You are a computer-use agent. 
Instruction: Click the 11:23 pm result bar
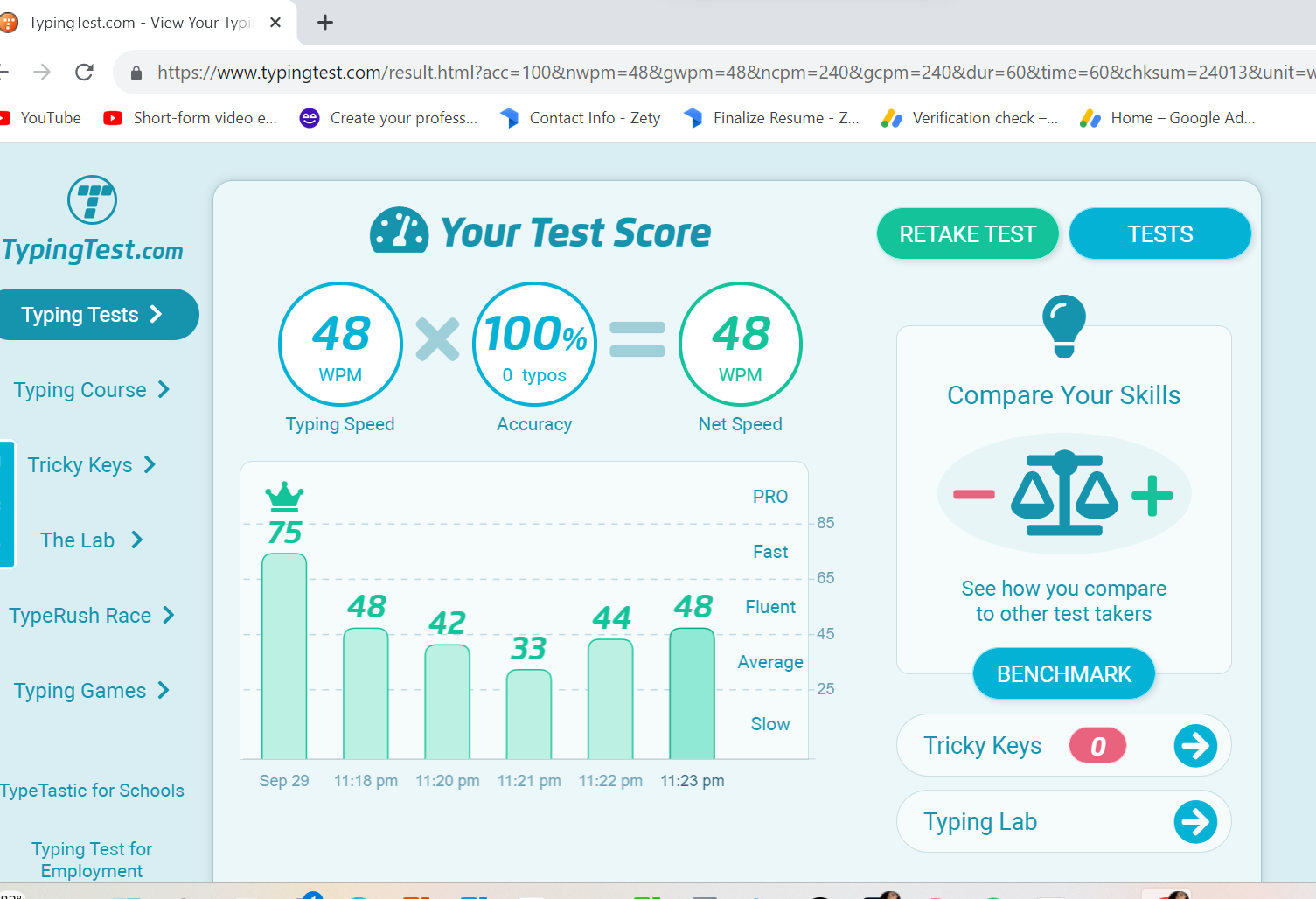pyautogui.click(x=692, y=693)
